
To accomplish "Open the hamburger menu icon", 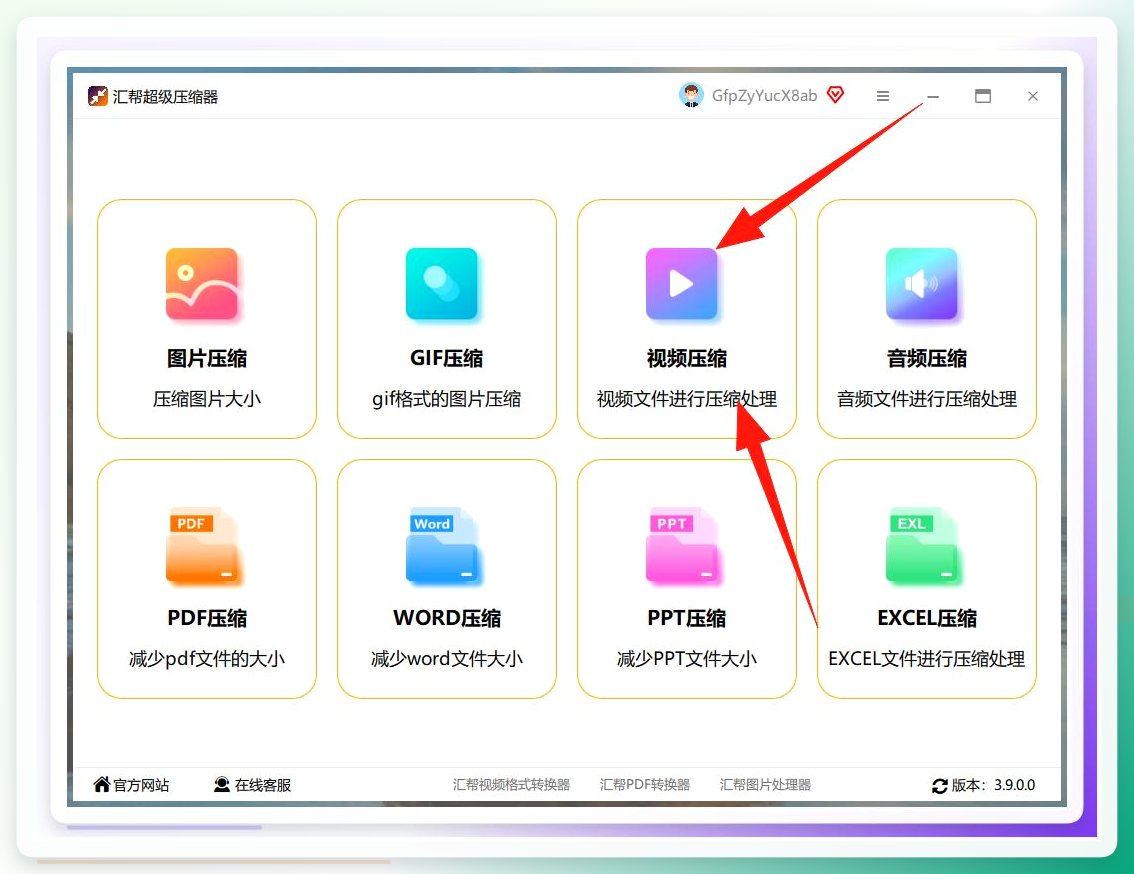I will pyautogui.click(x=883, y=96).
